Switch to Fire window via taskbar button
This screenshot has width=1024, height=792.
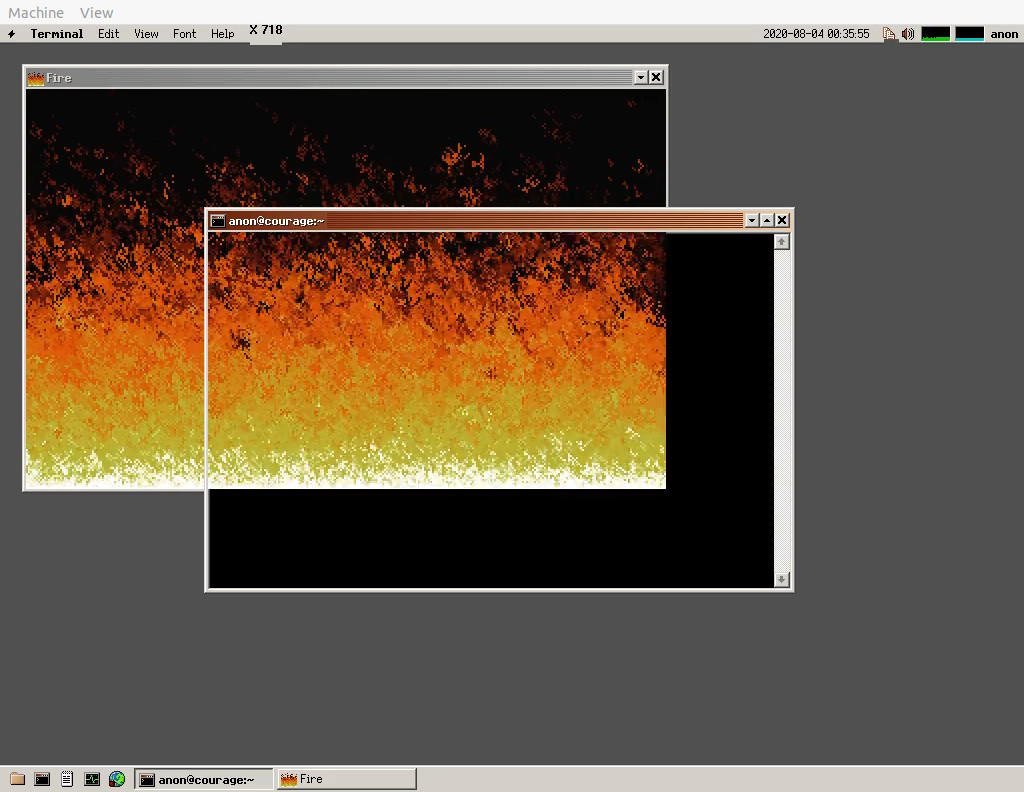pyautogui.click(x=347, y=779)
